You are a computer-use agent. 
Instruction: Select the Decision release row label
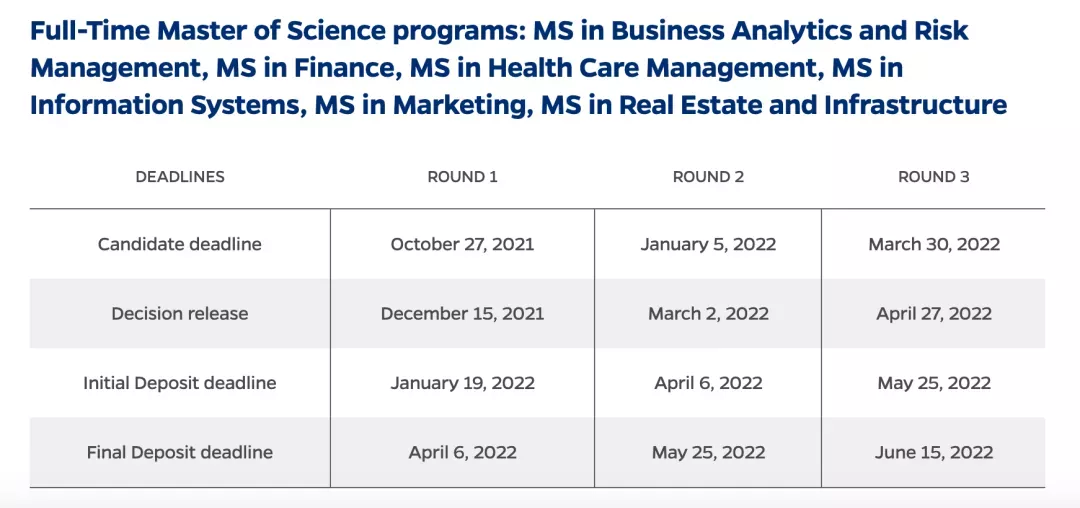(180, 314)
